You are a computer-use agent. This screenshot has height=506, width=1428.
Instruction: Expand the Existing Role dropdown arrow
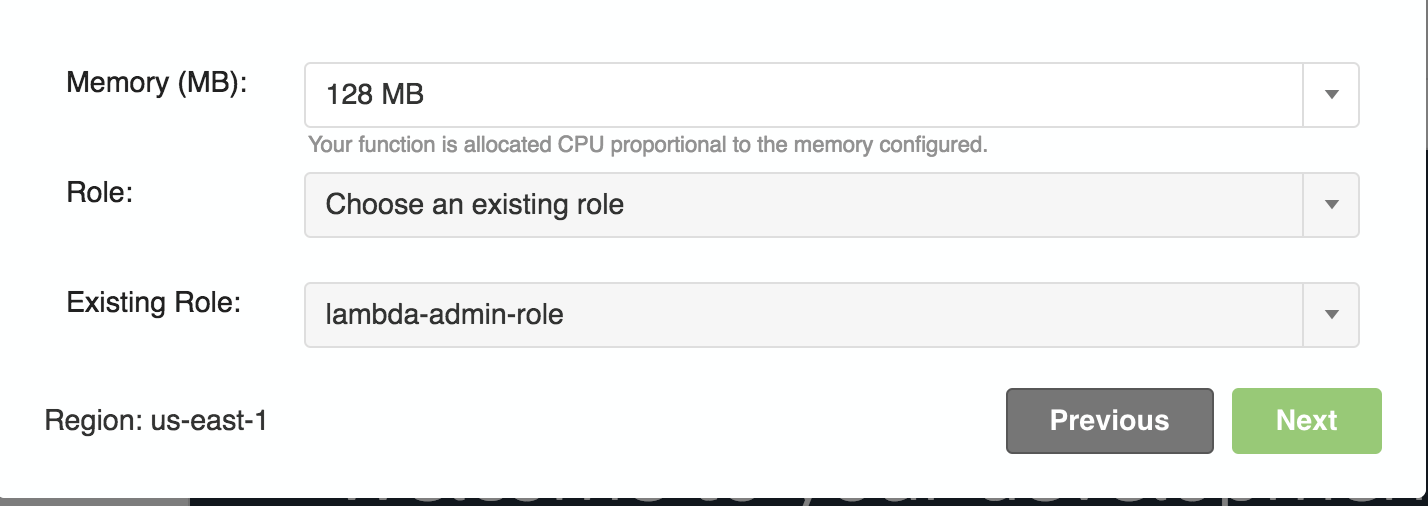[1331, 315]
